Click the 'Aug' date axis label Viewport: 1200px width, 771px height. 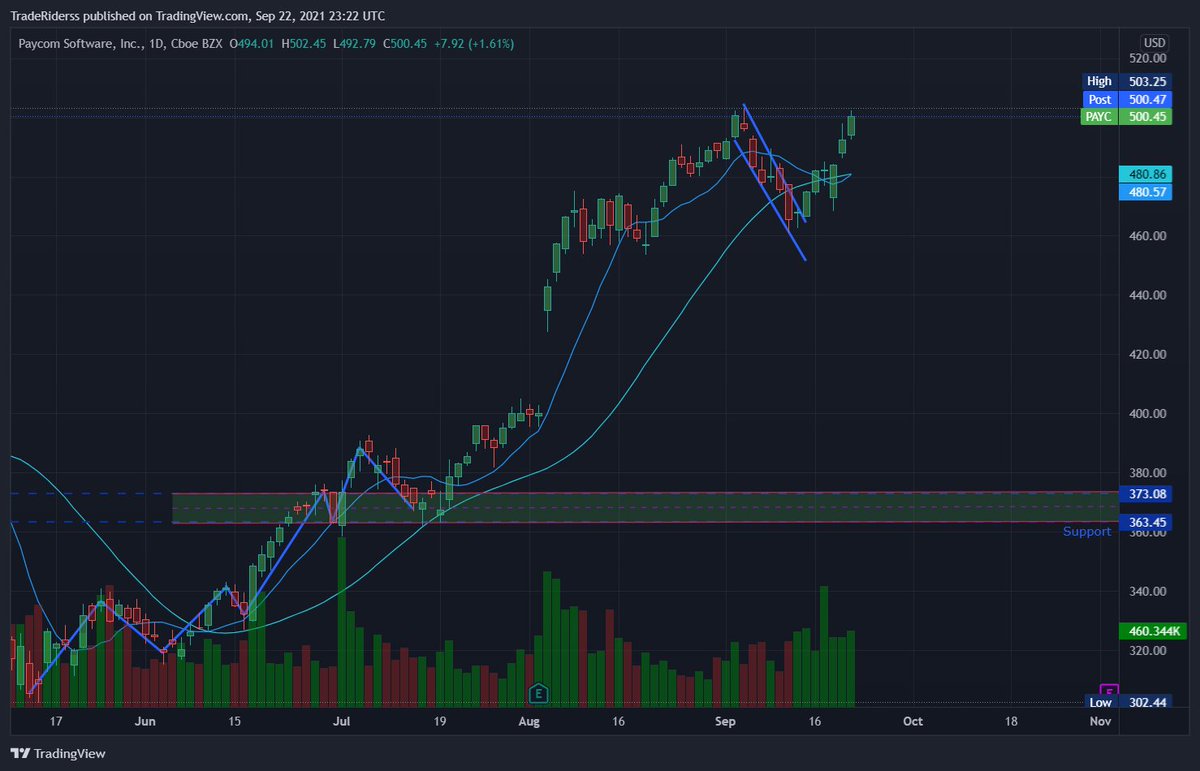pos(530,721)
